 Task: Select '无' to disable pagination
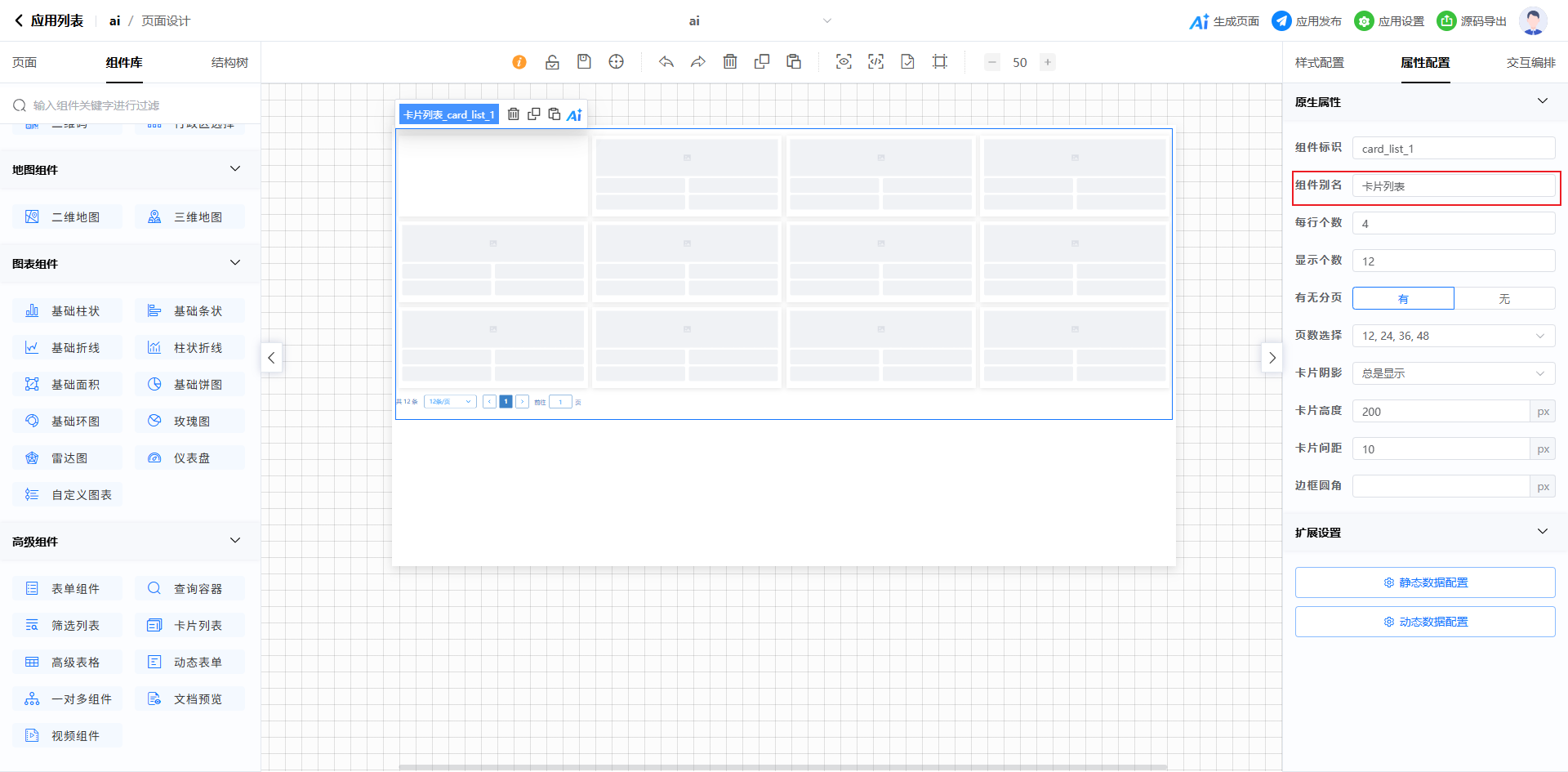(x=1504, y=299)
